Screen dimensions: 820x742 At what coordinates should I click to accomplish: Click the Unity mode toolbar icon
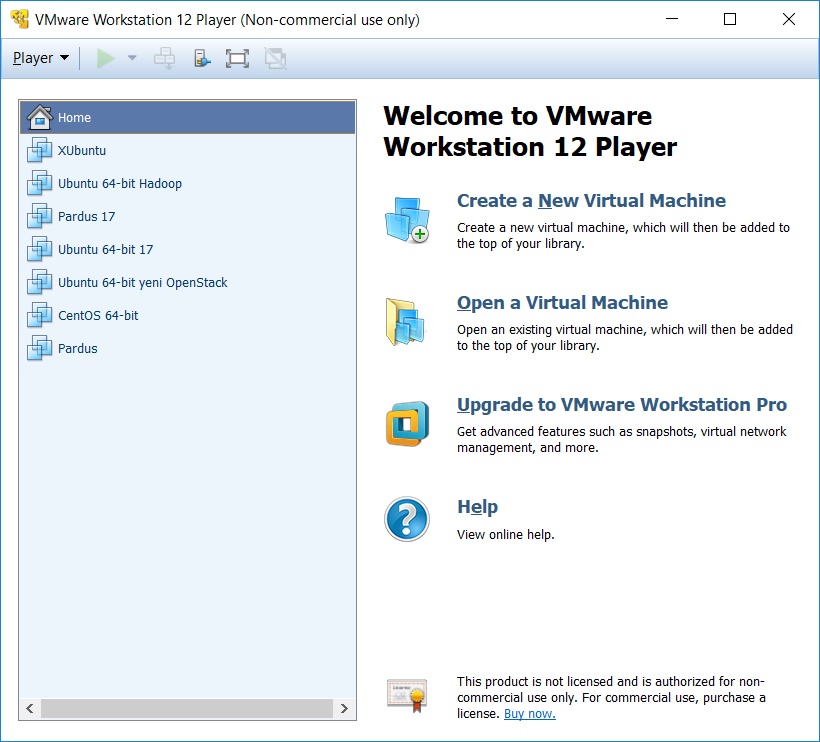click(275, 58)
